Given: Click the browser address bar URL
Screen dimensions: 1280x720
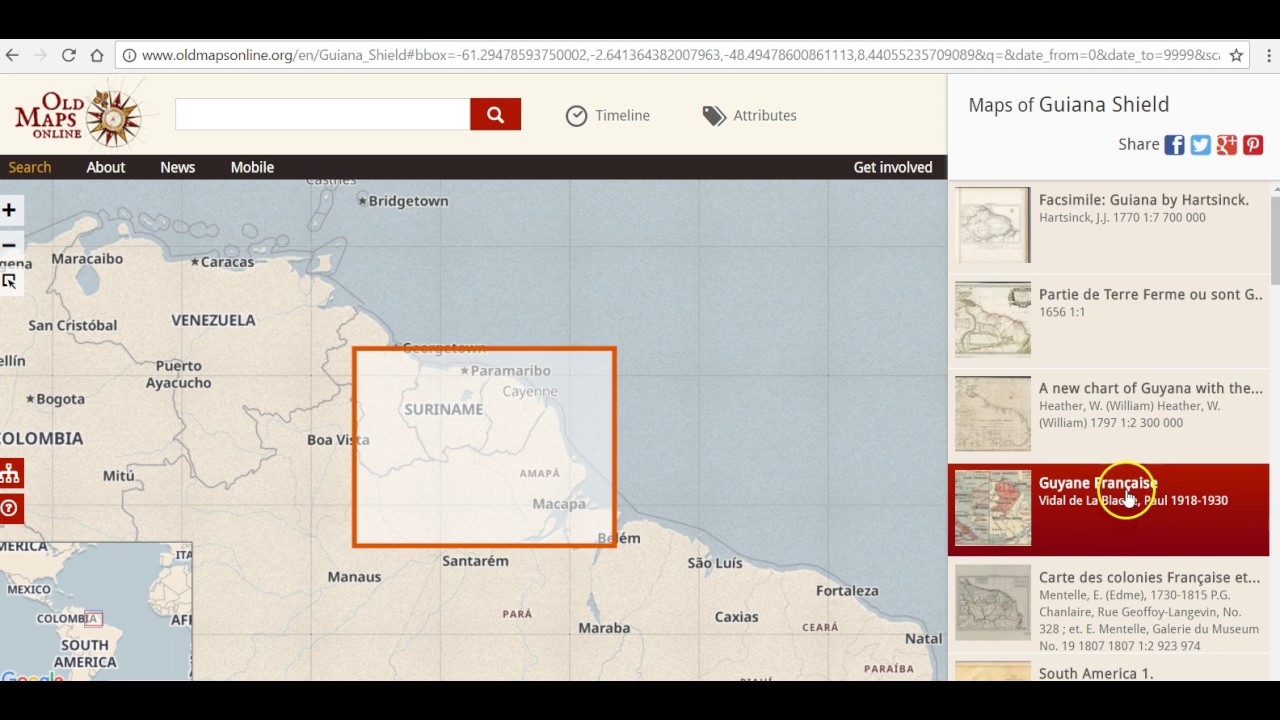Looking at the screenshot, I should 680,55.
